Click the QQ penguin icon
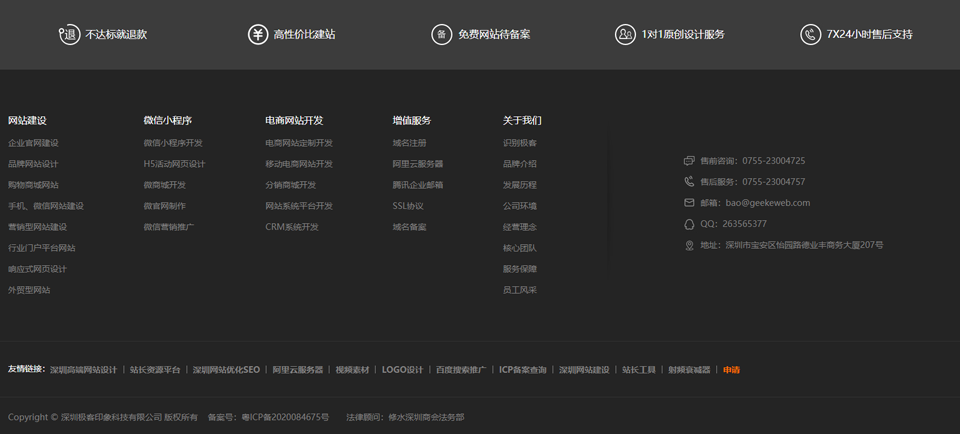 [x=689, y=224]
